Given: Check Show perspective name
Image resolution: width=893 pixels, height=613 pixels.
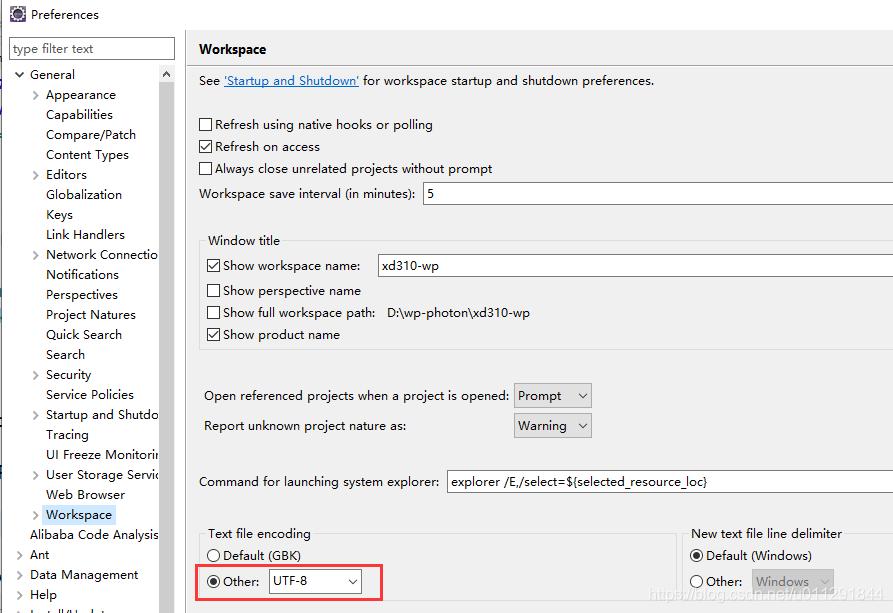Looking at the screenshot, I should pyautogui.click(x=212, y=291).
